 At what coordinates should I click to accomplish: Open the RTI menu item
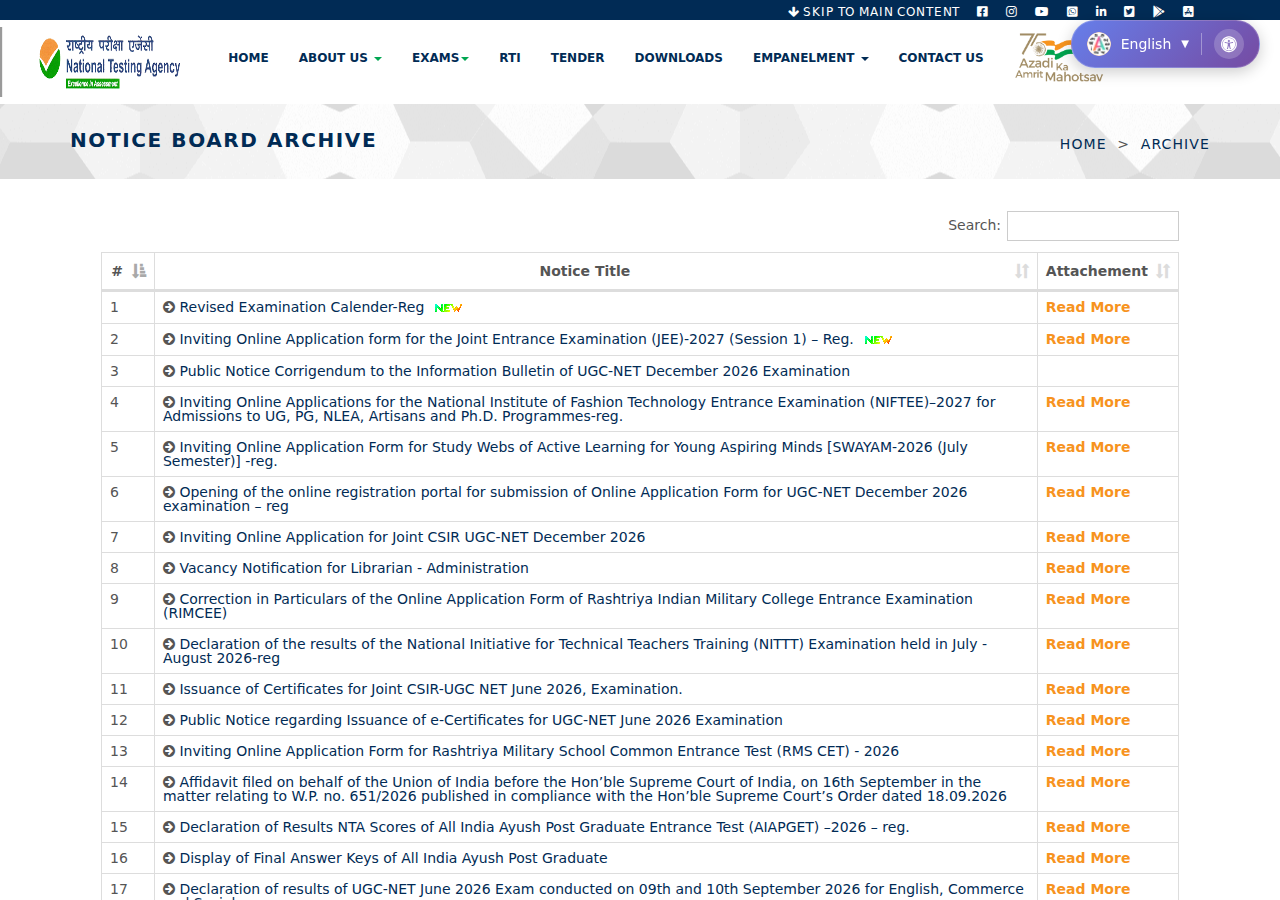tap(510, 58)
